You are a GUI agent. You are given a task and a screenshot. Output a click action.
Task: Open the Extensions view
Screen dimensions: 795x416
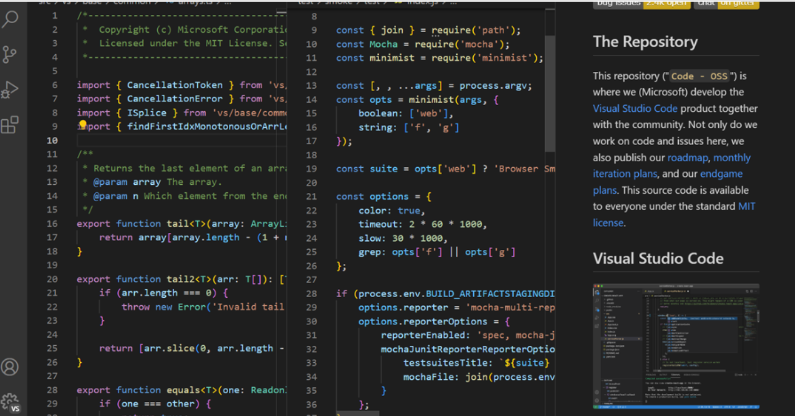[x=11, y=125]
